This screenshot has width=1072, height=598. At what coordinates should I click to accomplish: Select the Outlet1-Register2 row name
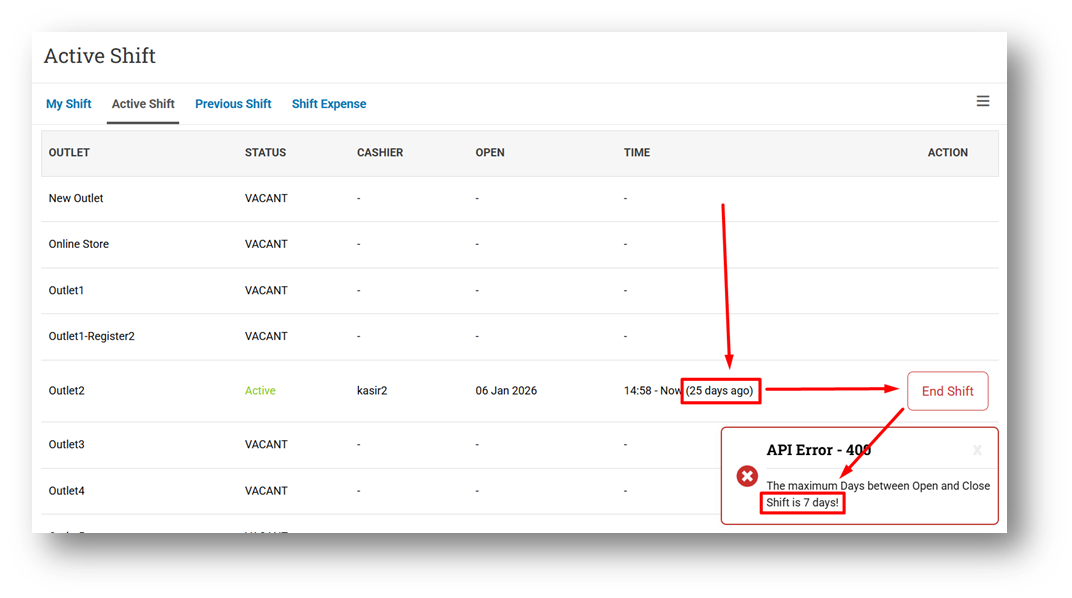pyautogui.click(x=92, y=336)
